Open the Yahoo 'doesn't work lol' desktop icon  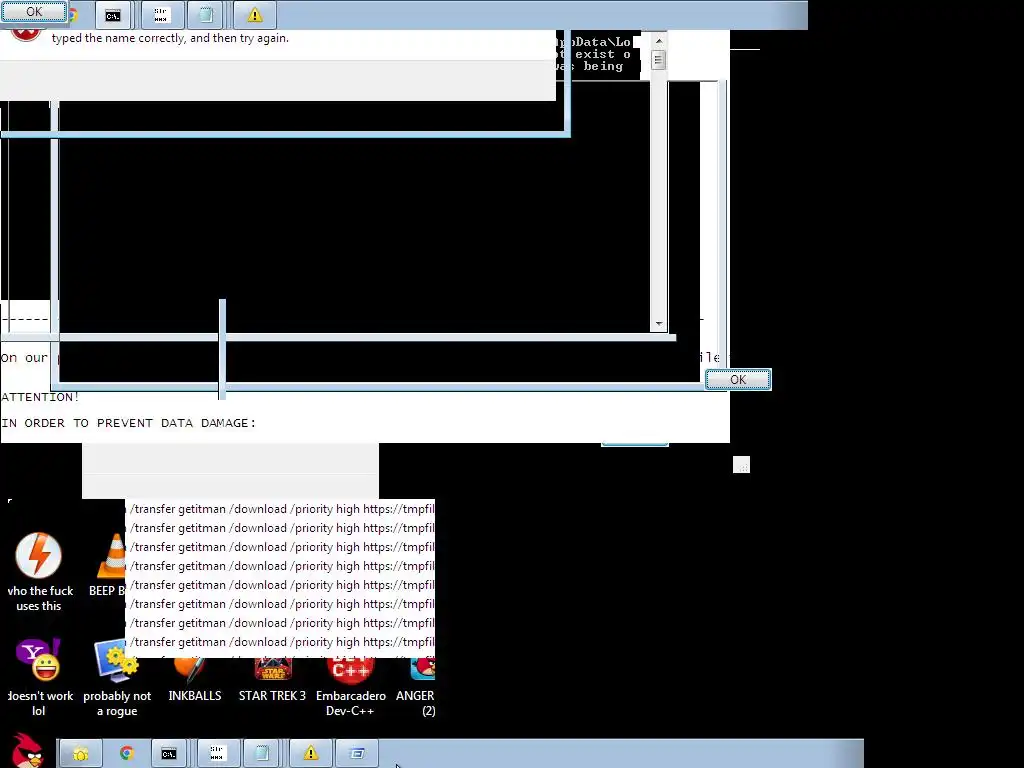[39, 678]
